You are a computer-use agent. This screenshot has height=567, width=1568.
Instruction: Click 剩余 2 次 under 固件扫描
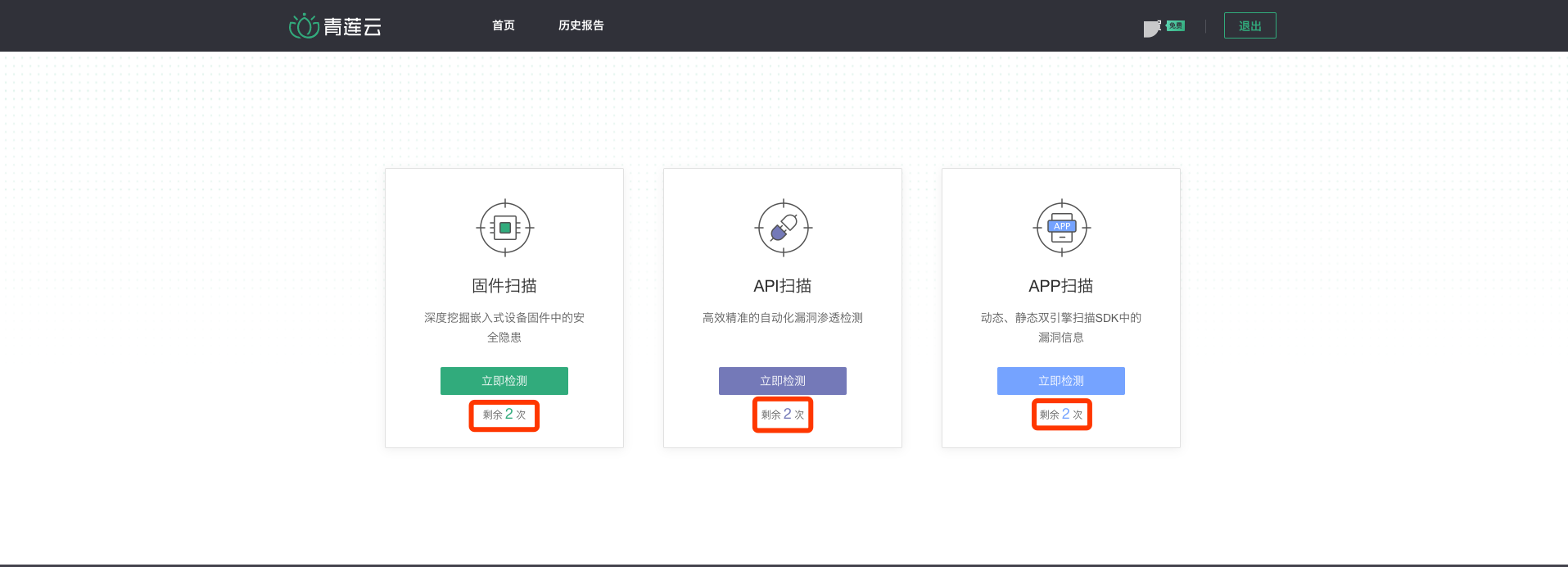pos(504,415)
